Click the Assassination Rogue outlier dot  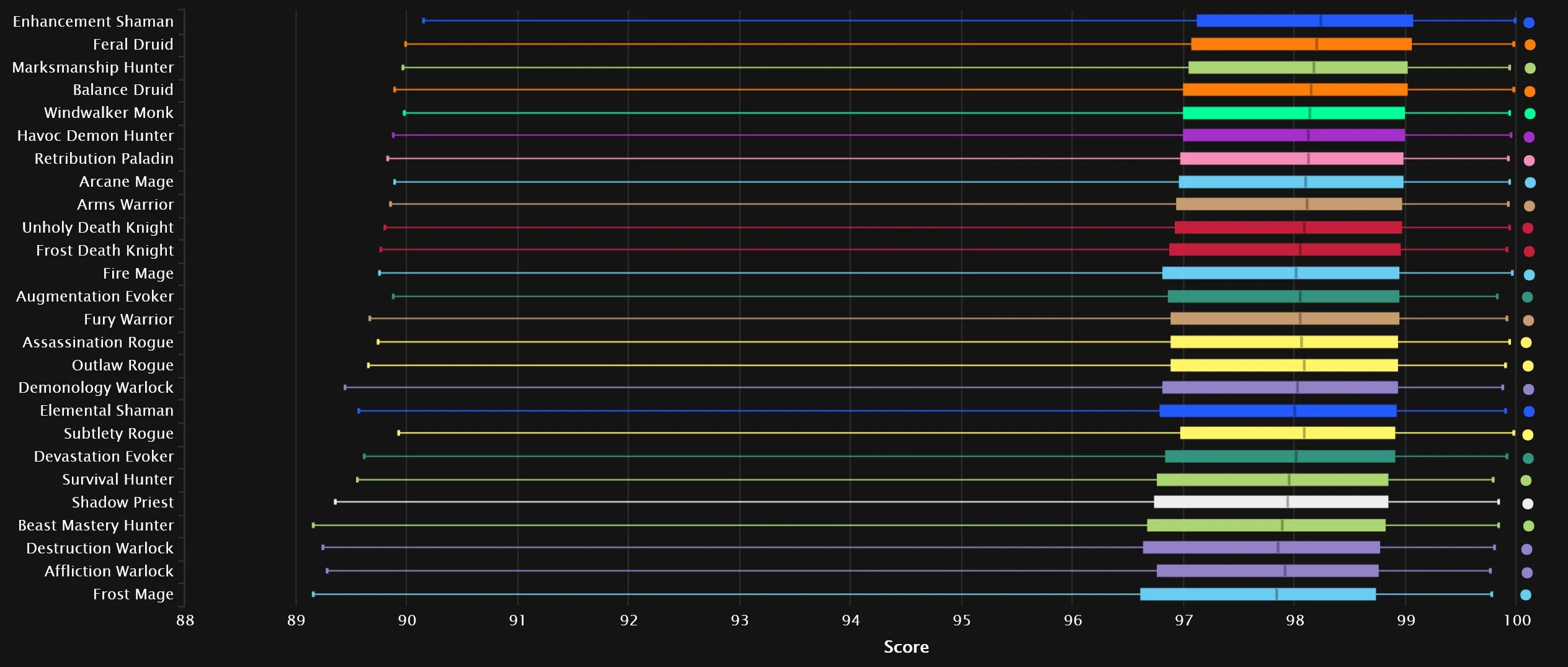(x=1526, y=342)
